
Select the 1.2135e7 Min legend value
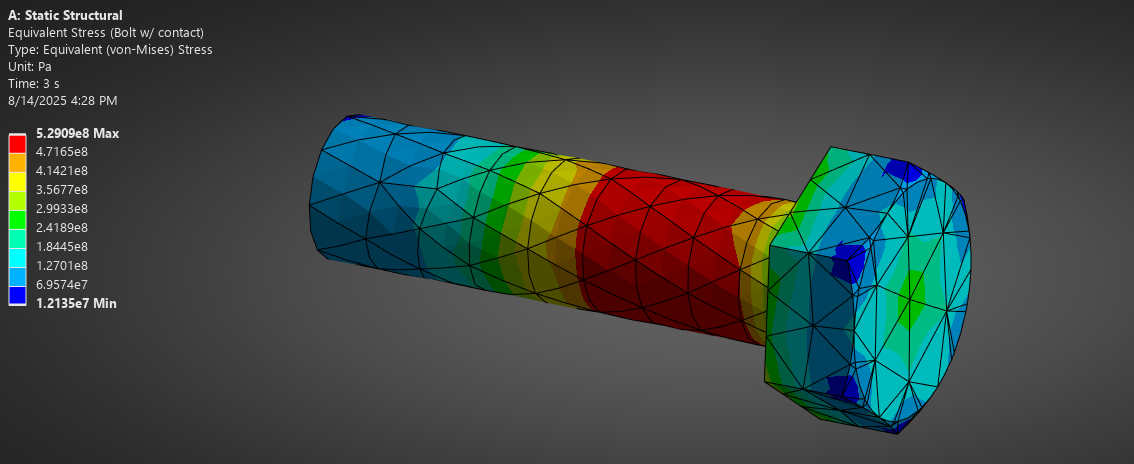click(x=76, y=304)
